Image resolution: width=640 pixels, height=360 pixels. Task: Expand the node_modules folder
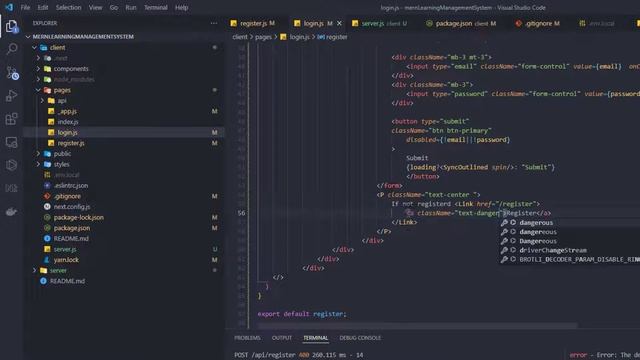(x=74, y=79)
